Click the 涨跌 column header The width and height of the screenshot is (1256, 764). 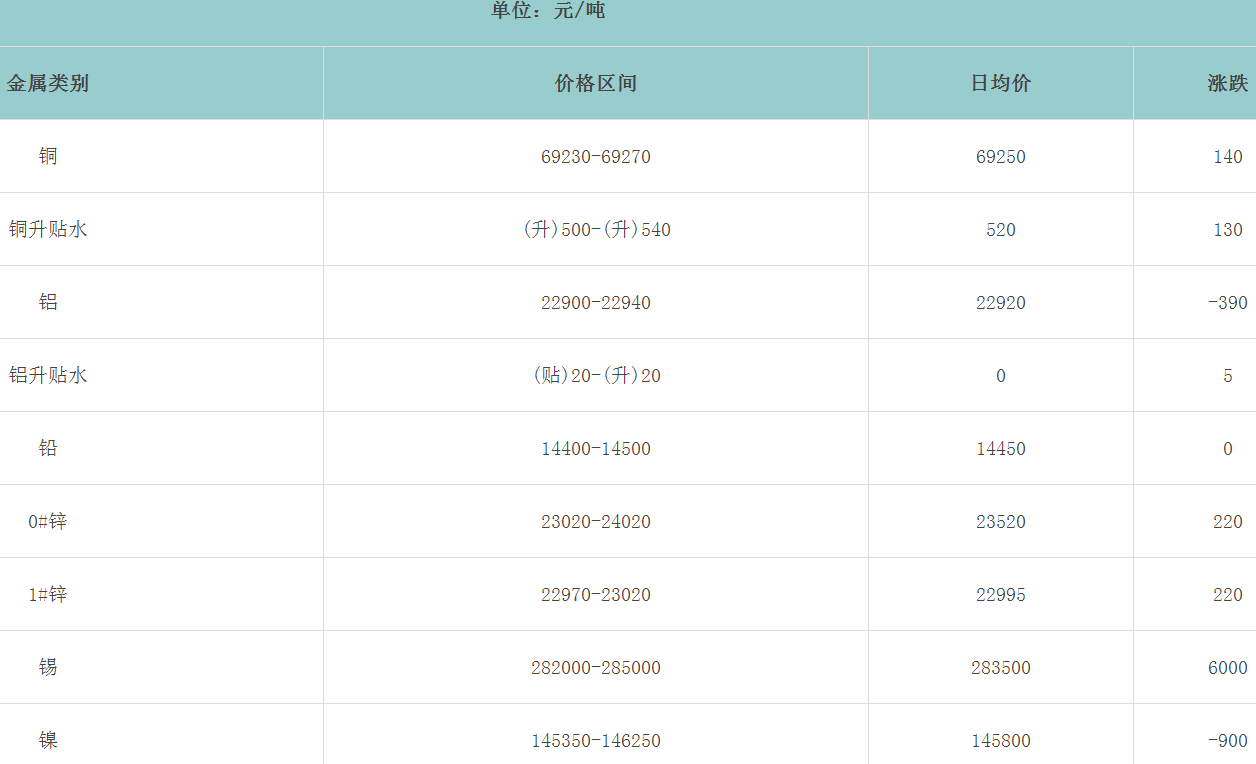point(1227,83)
